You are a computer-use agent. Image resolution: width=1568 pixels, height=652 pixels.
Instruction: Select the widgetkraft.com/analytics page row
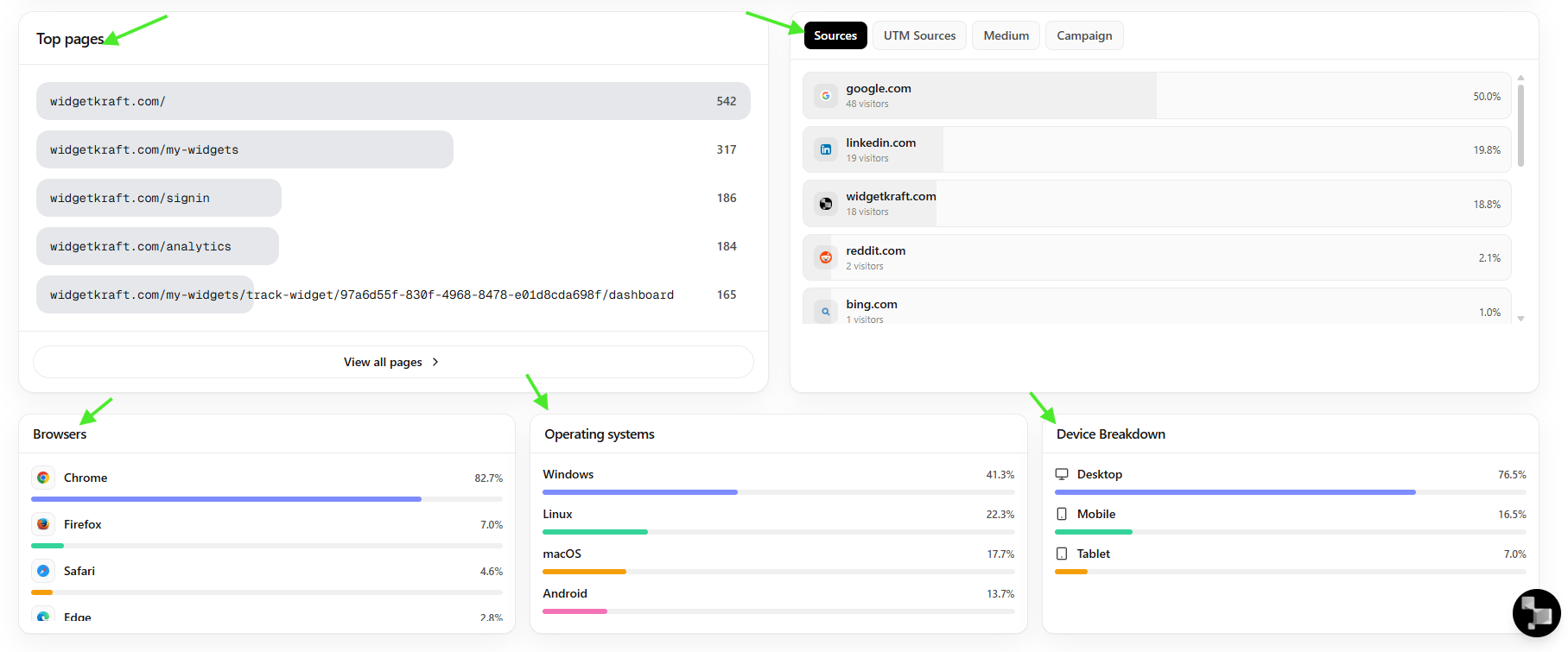393,246
